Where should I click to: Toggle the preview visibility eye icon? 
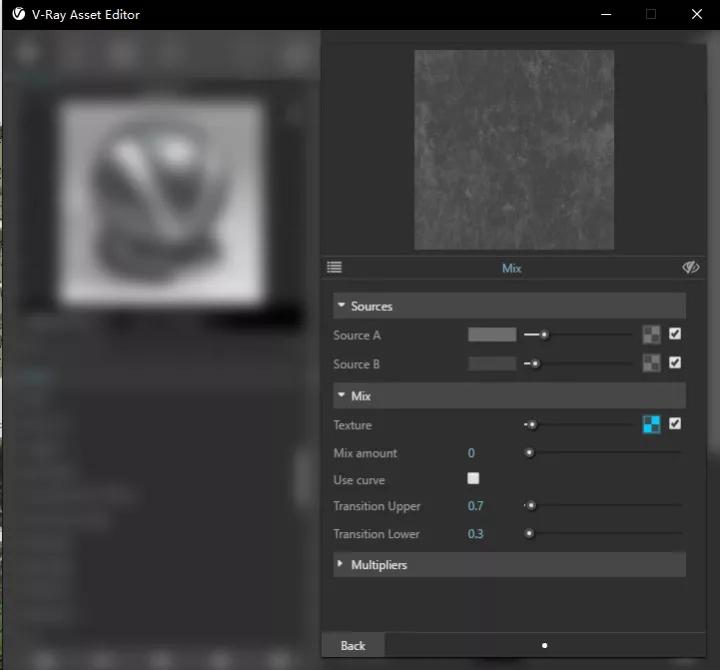pos(690,267)
